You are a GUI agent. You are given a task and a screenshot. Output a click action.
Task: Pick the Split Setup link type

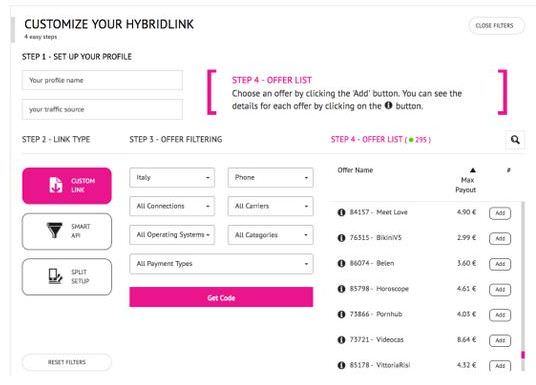click(67, 277)
